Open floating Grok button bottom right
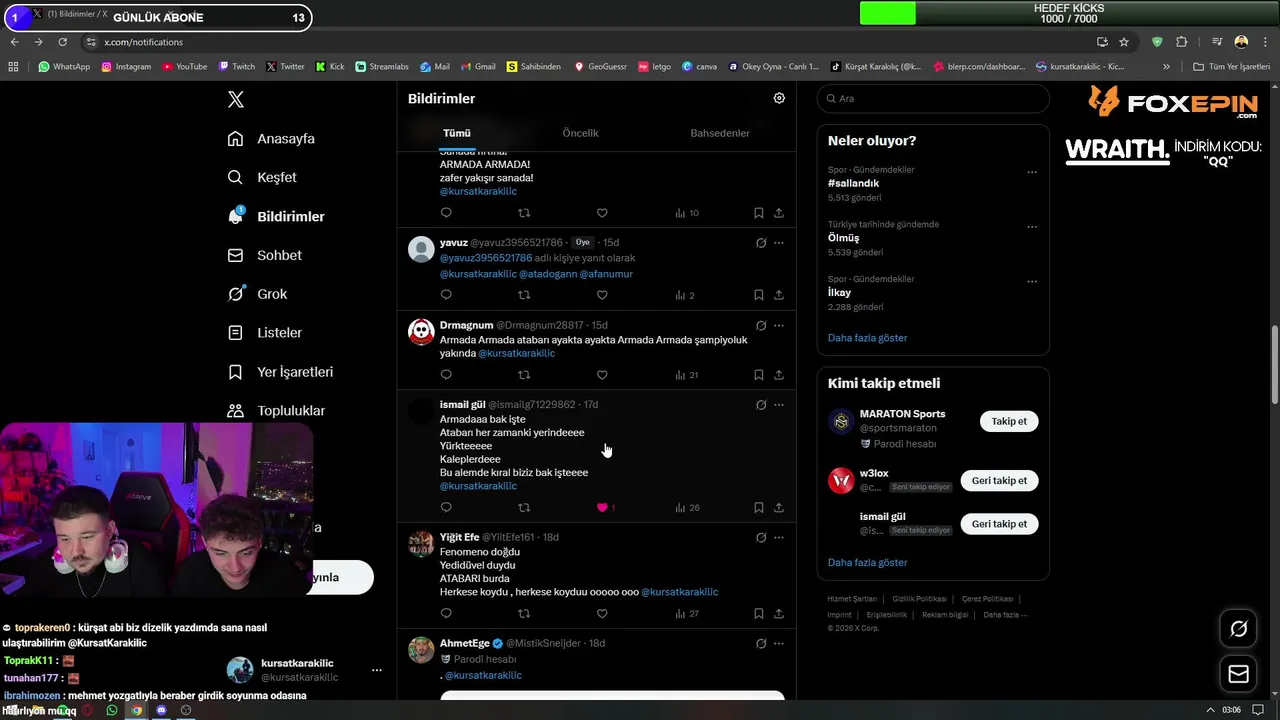 click(x=1239, y=629)
